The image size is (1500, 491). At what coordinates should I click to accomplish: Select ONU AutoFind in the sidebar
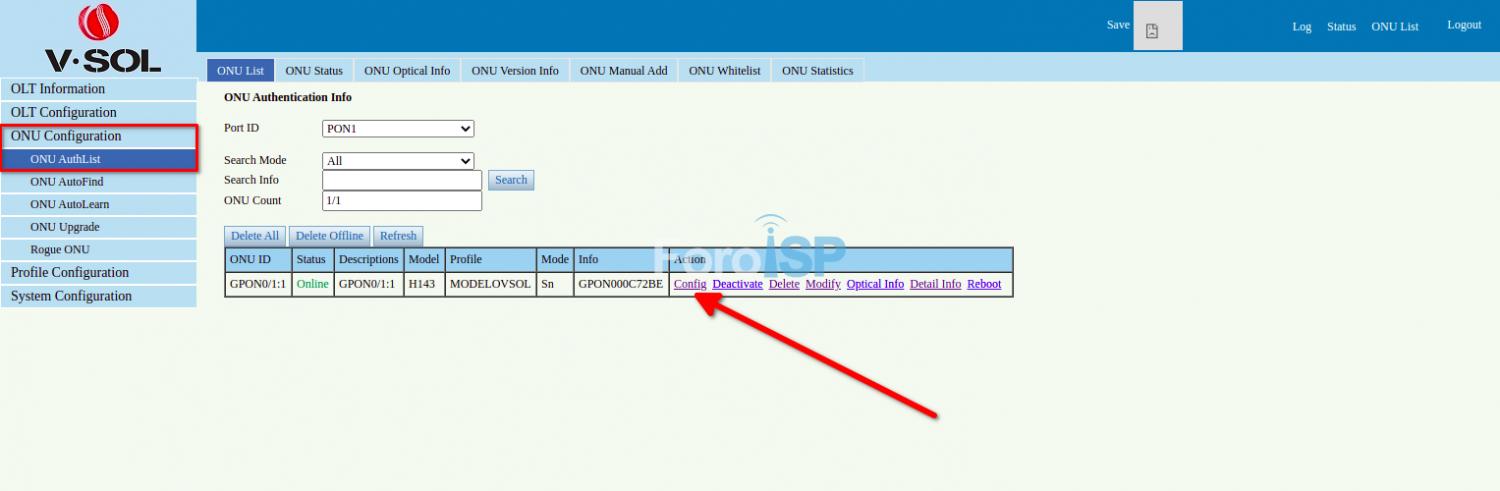click(x=67, y=182)
